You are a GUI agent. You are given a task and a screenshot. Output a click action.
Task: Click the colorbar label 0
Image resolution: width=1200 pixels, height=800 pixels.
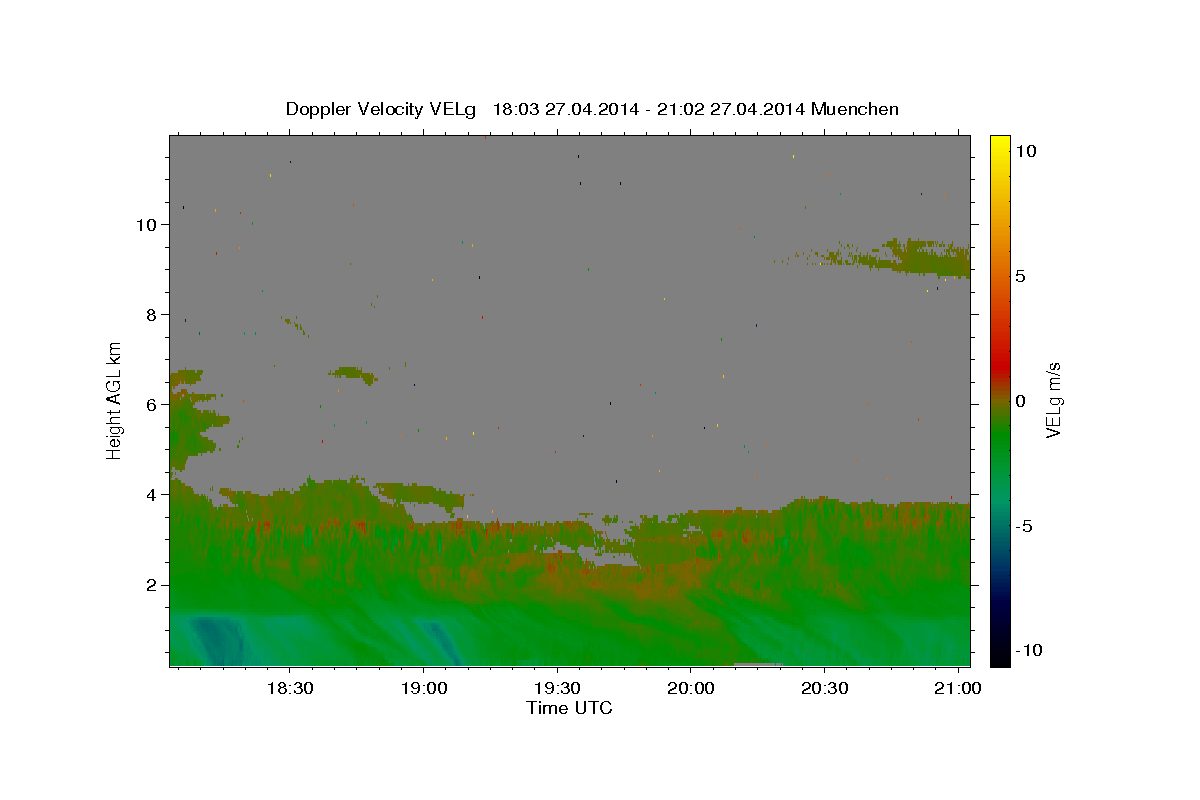pos(1020,401)
